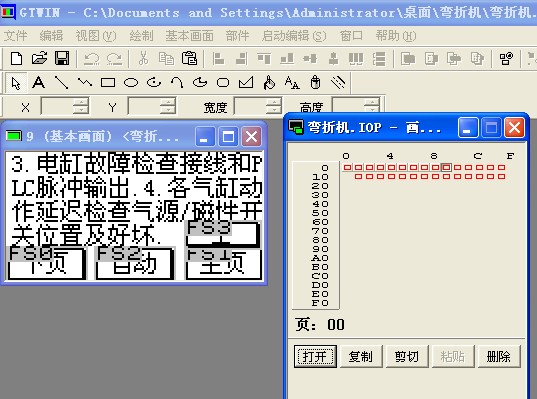
Task: Select the arrow pointer selection tool
Action: coord(16,83)
